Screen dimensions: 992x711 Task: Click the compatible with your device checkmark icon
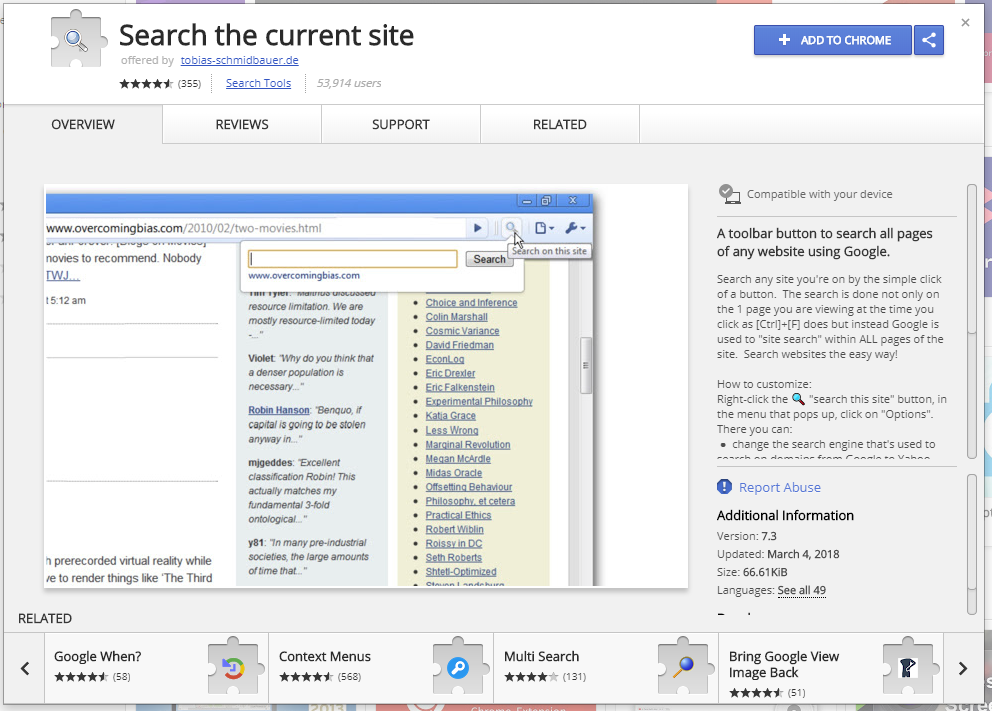coord(730,194)
